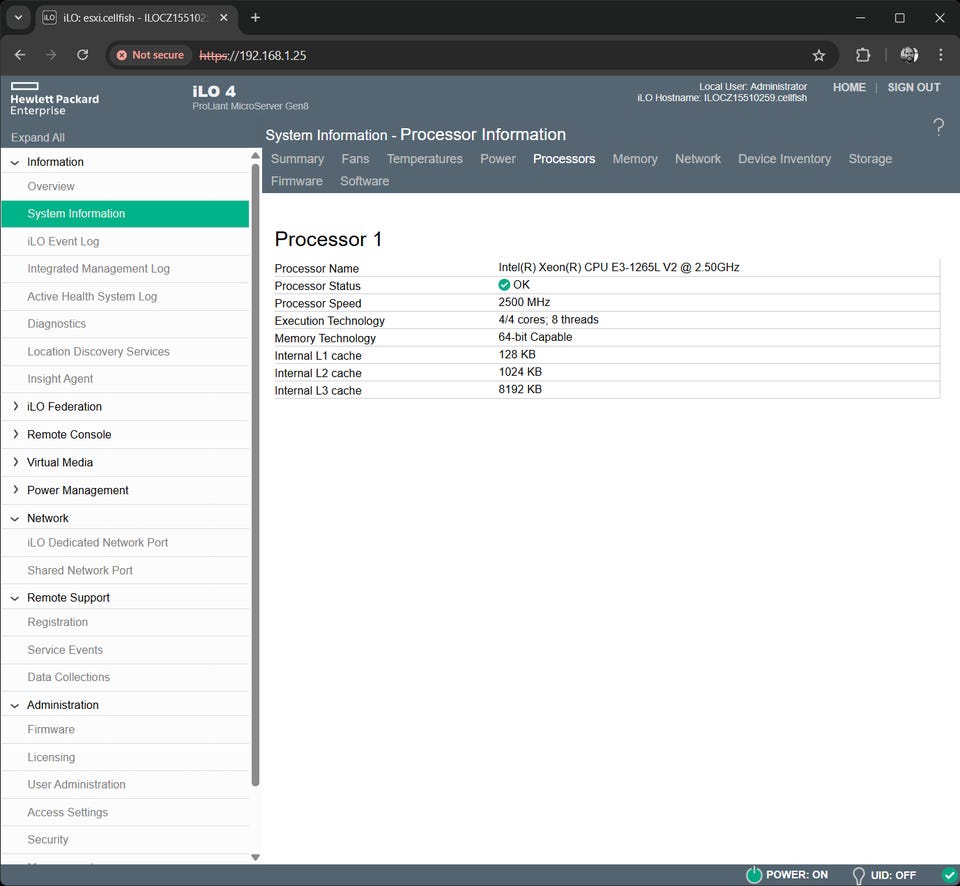Expand the Remote Console section
This screenshot has height=886, width=960.
tap(15, 435)
